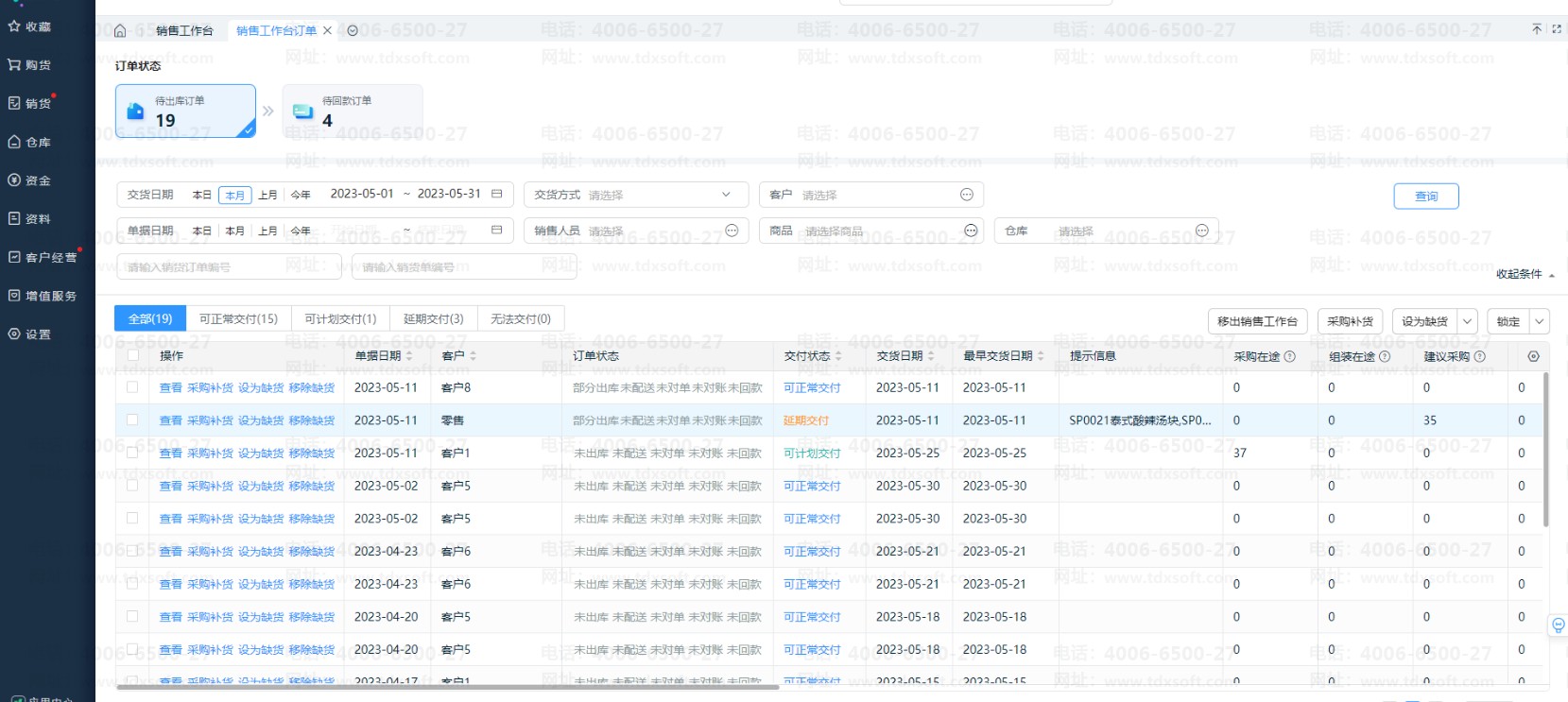Expand the 交货方式 dropdown

coord(726,195)
